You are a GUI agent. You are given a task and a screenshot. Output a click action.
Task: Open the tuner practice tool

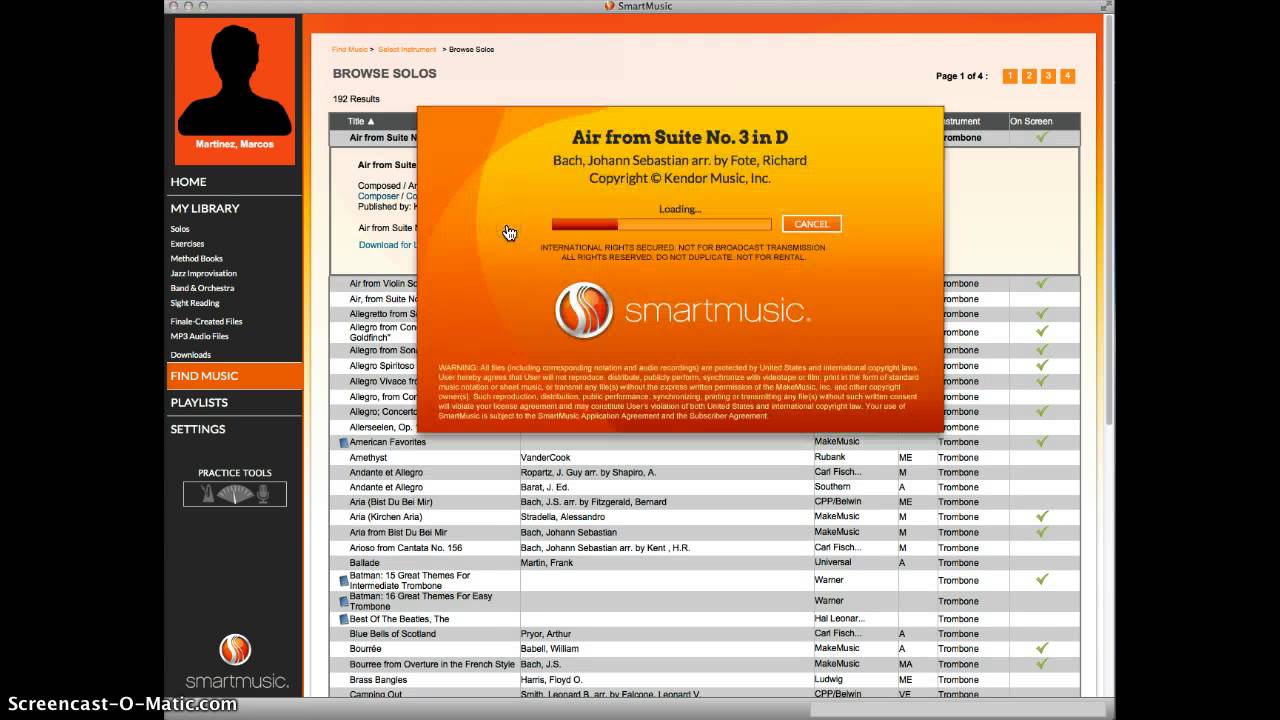(235, 494)
